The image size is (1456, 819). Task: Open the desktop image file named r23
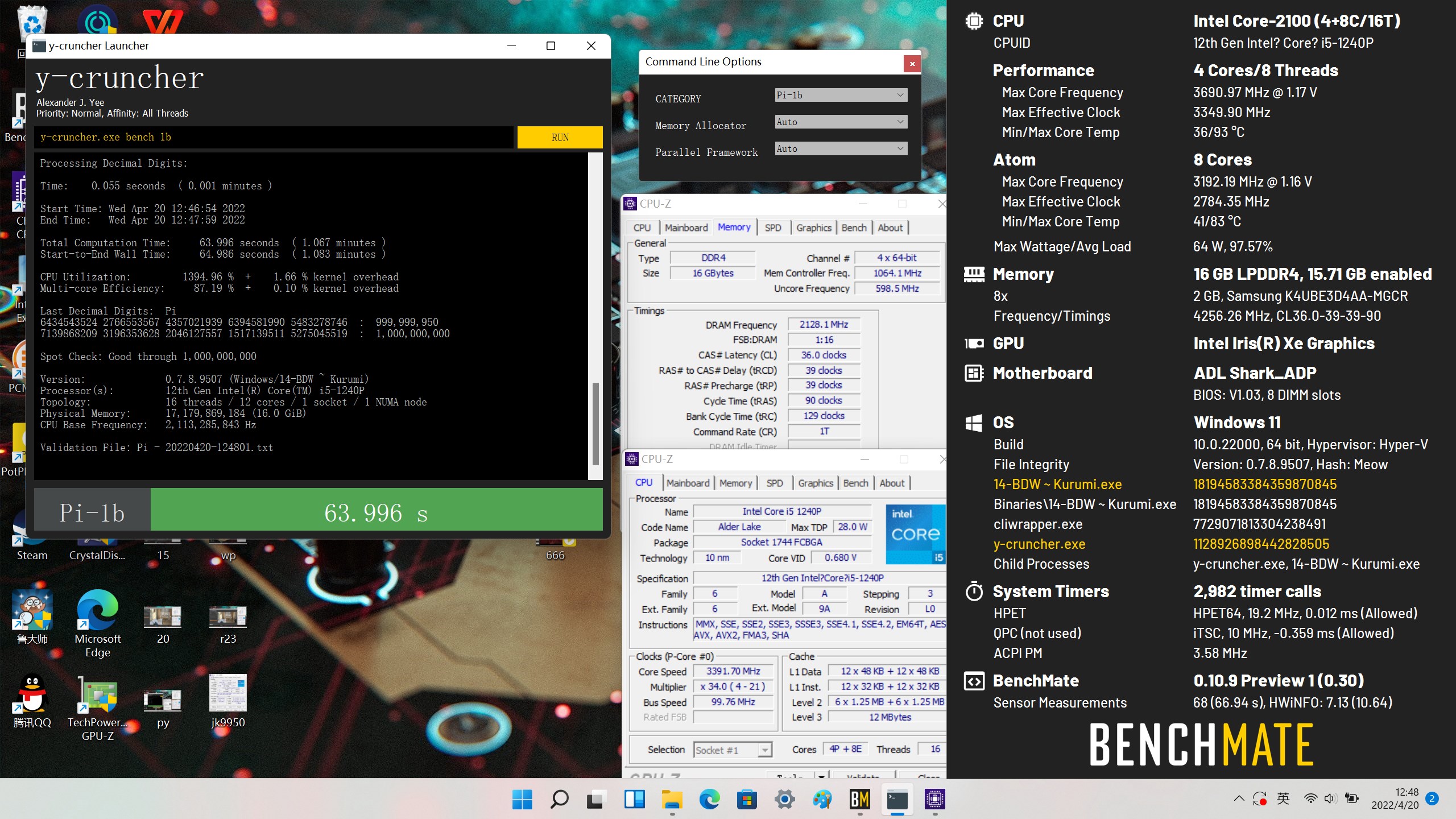tap(227, 624)
